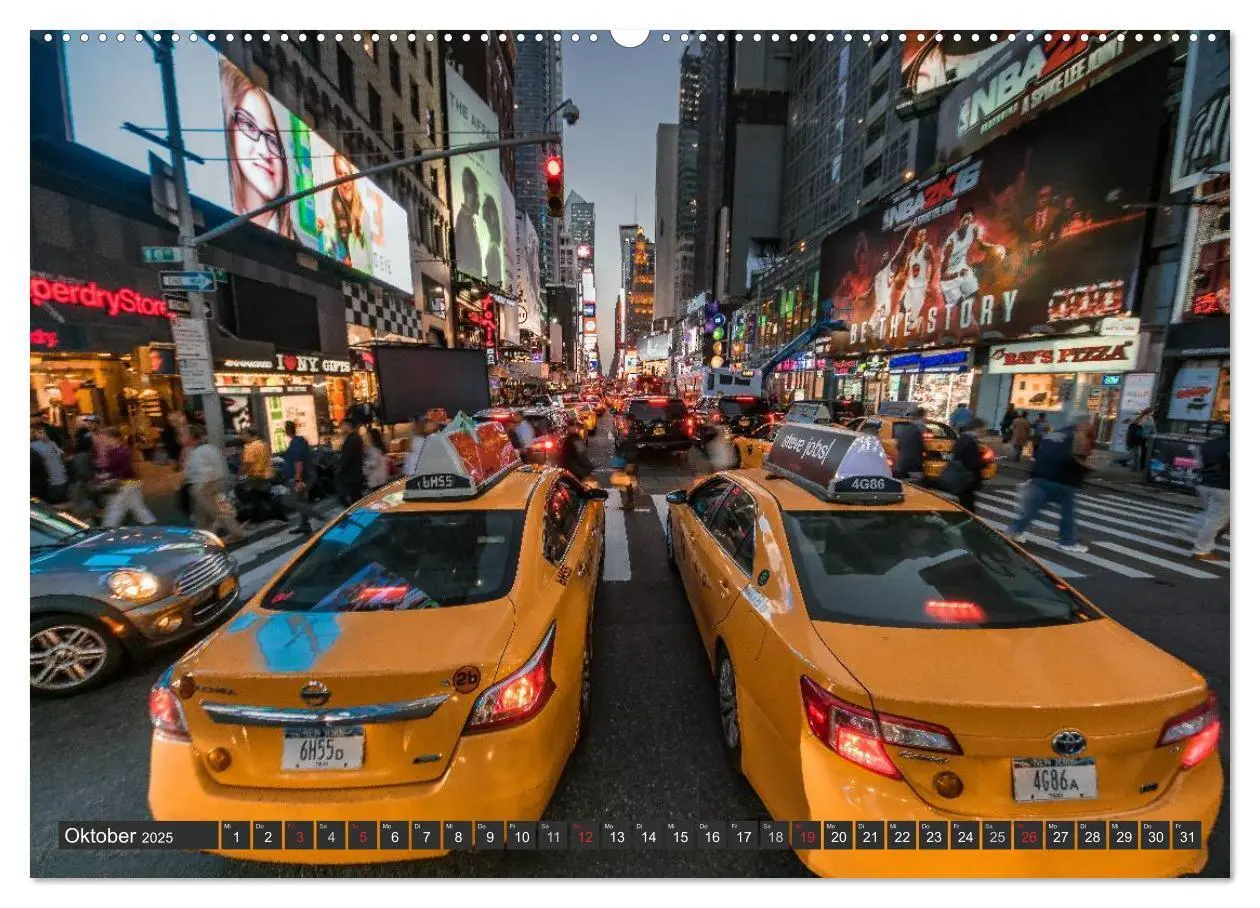Choose date 29 in the calendar strip
The width and height of the screenshot is (1260, 908).
[1124, 836]
